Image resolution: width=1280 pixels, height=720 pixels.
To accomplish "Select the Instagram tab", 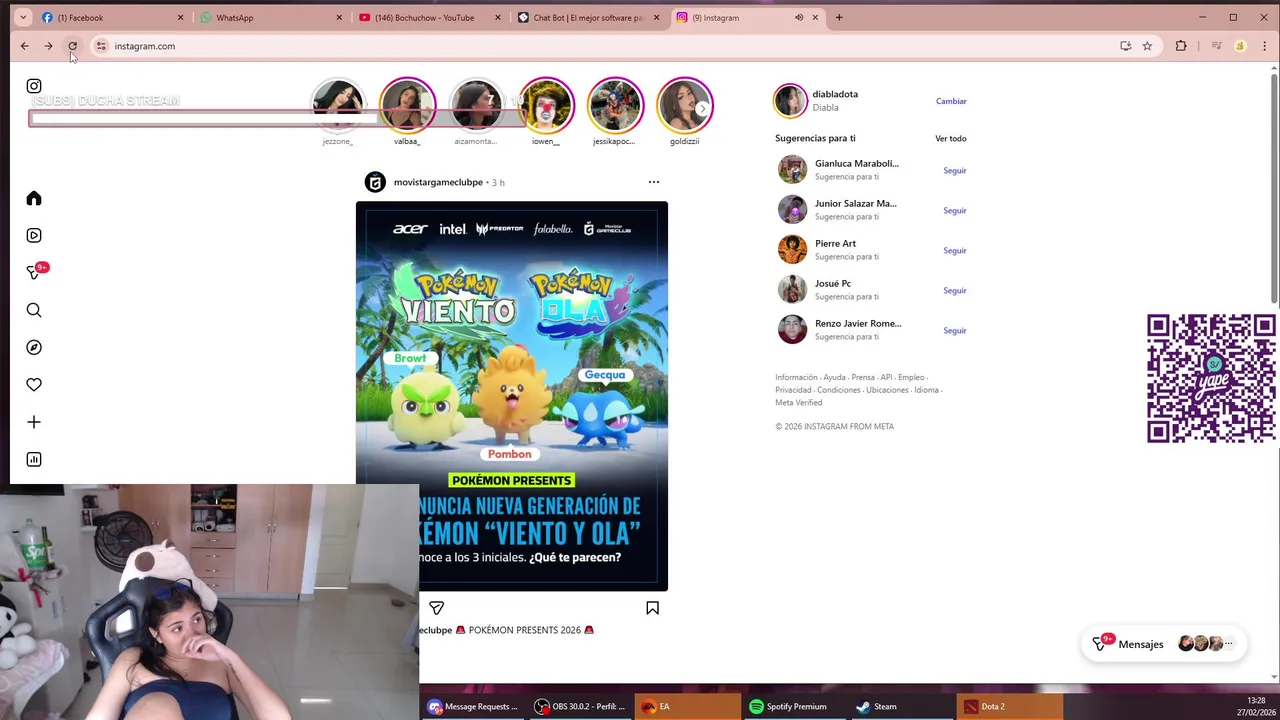I will click(x=747, y=17).
